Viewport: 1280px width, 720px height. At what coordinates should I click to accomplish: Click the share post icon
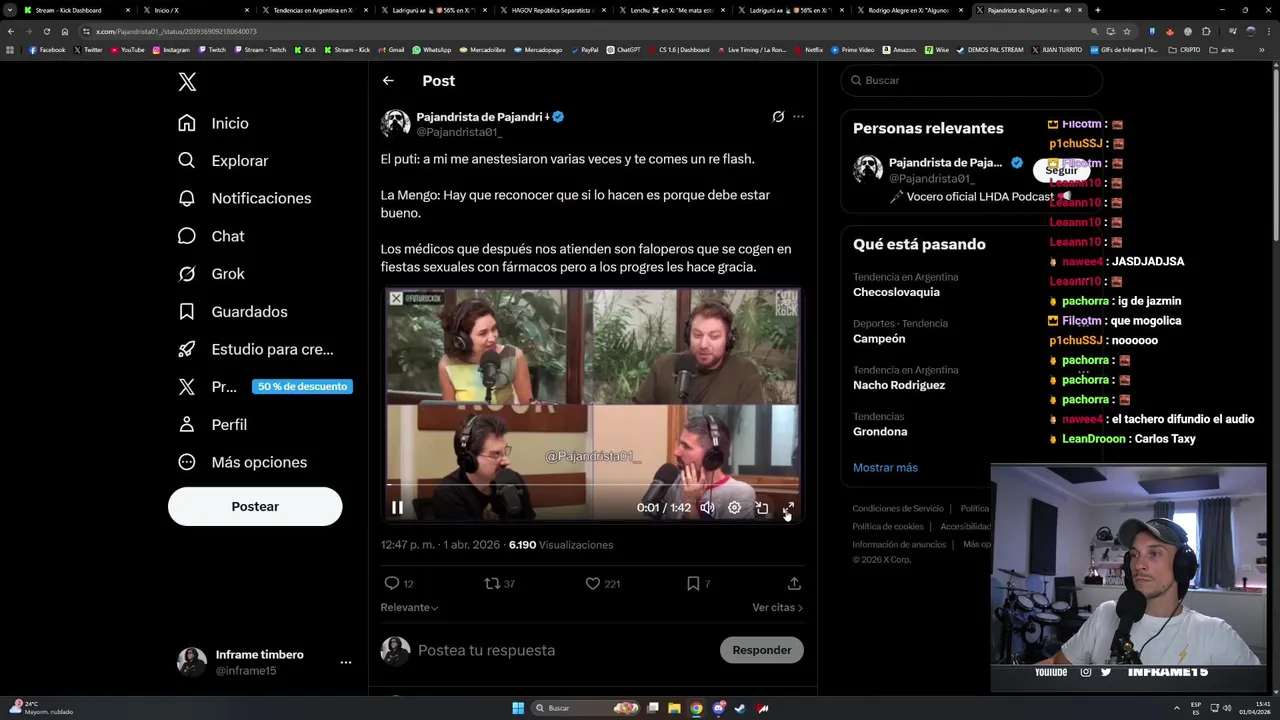(794, 583)
